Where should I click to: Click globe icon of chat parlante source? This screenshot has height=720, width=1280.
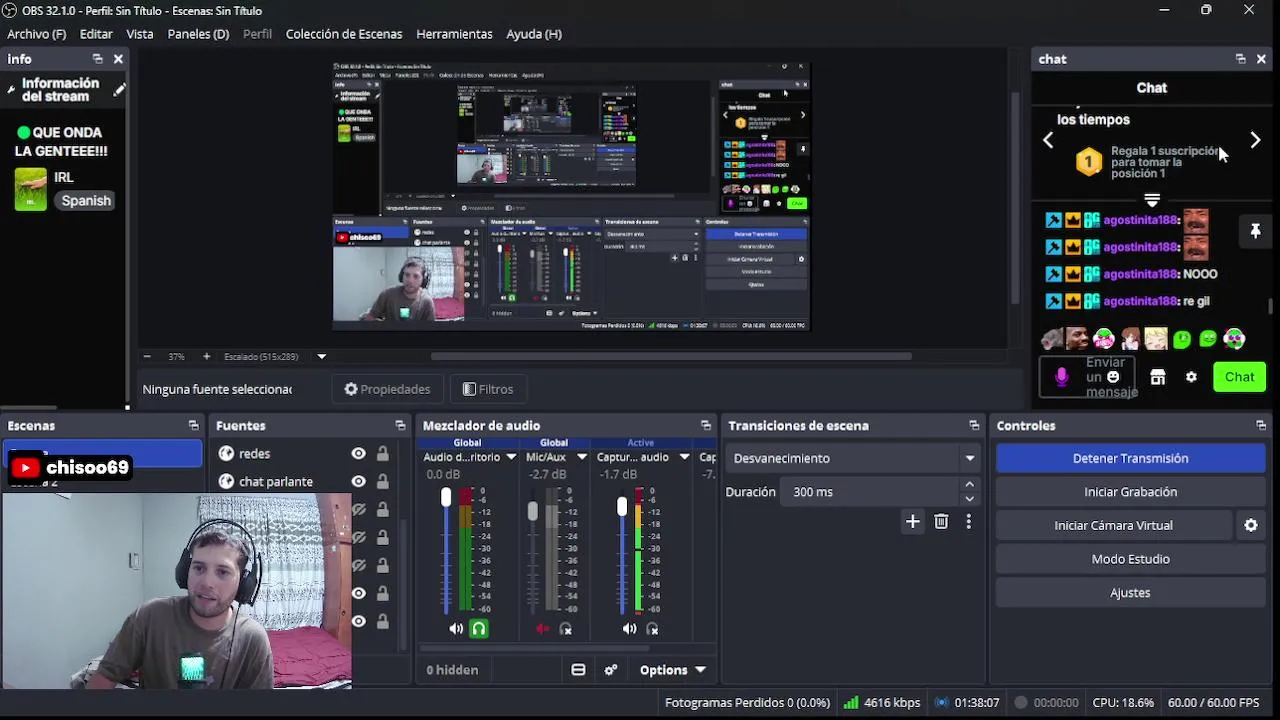point(226,481)
